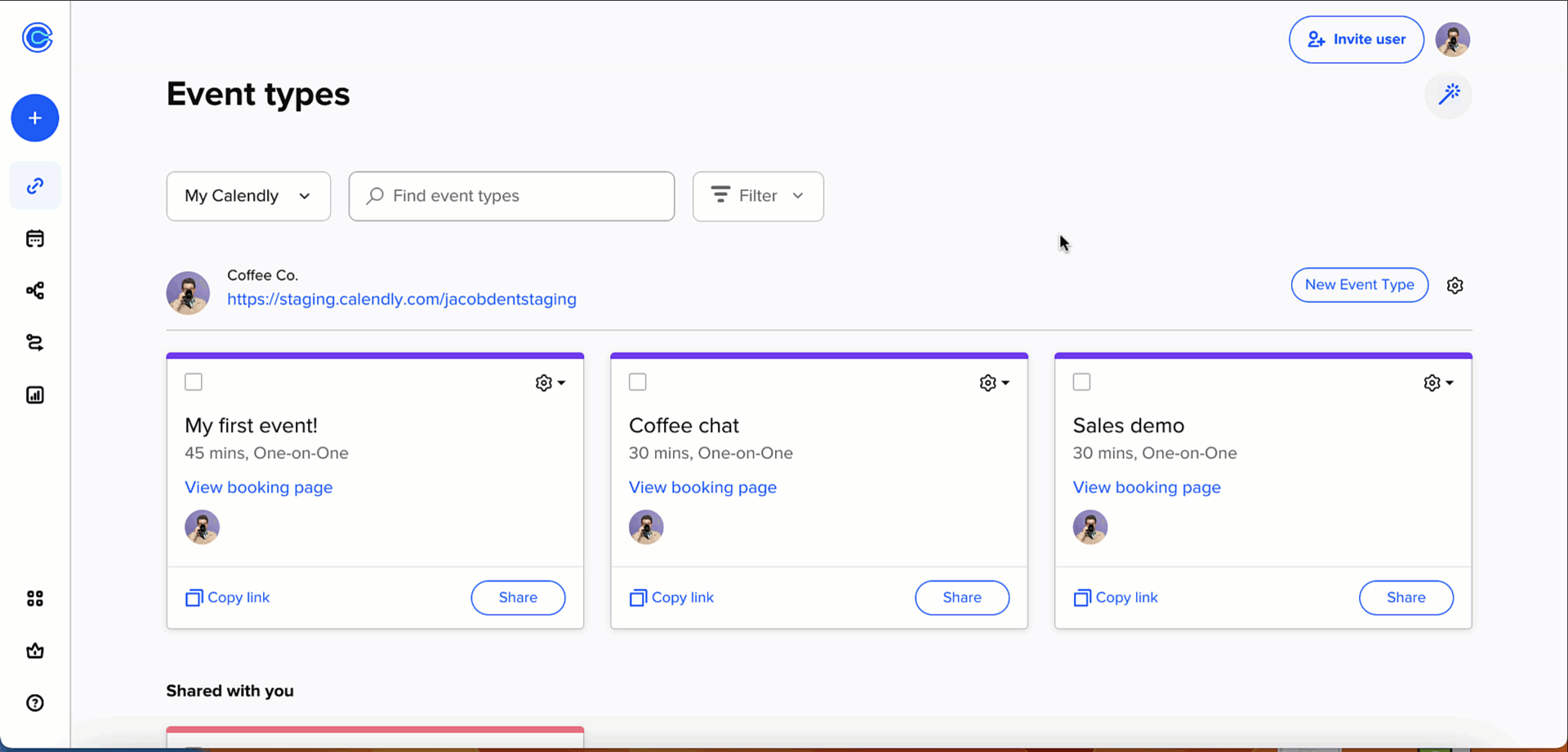Click the Shared with you heading
The width and height of the screenshot is (1568, 752).
pos(230,691)
